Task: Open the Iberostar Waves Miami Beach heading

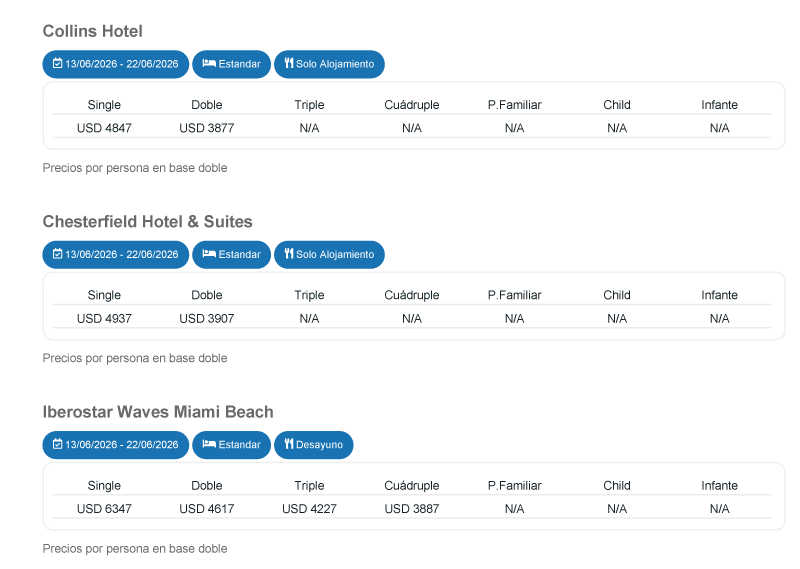Action: click(x=158, y=412)
